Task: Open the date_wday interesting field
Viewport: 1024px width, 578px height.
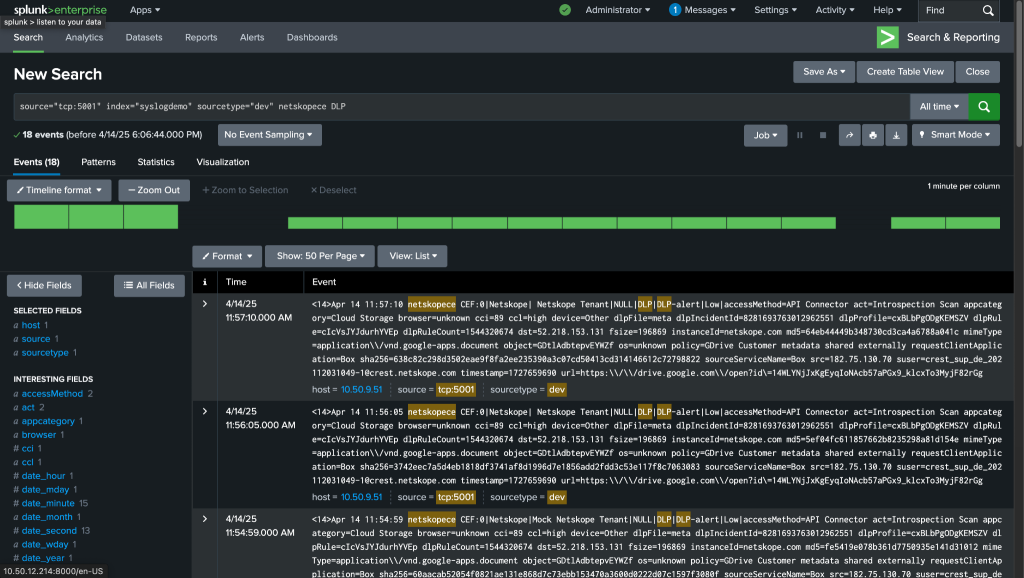Action: (44, 545)
